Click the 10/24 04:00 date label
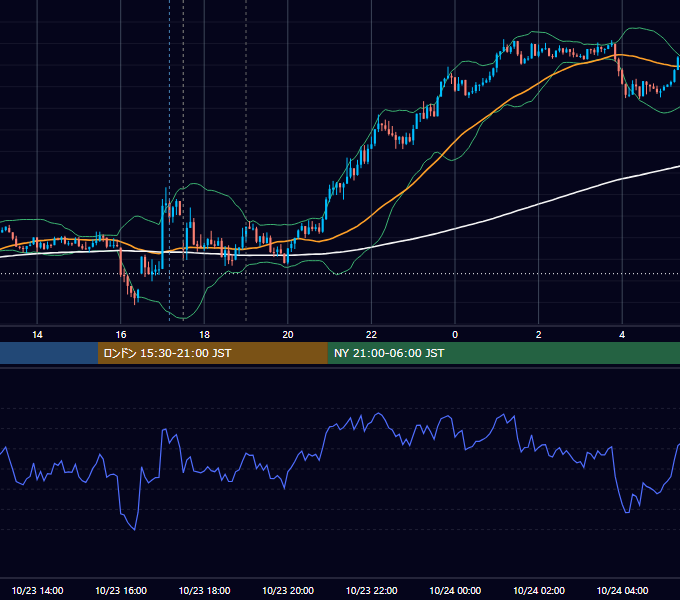Screen dimensions: 680x600 [x=622, y=590]
